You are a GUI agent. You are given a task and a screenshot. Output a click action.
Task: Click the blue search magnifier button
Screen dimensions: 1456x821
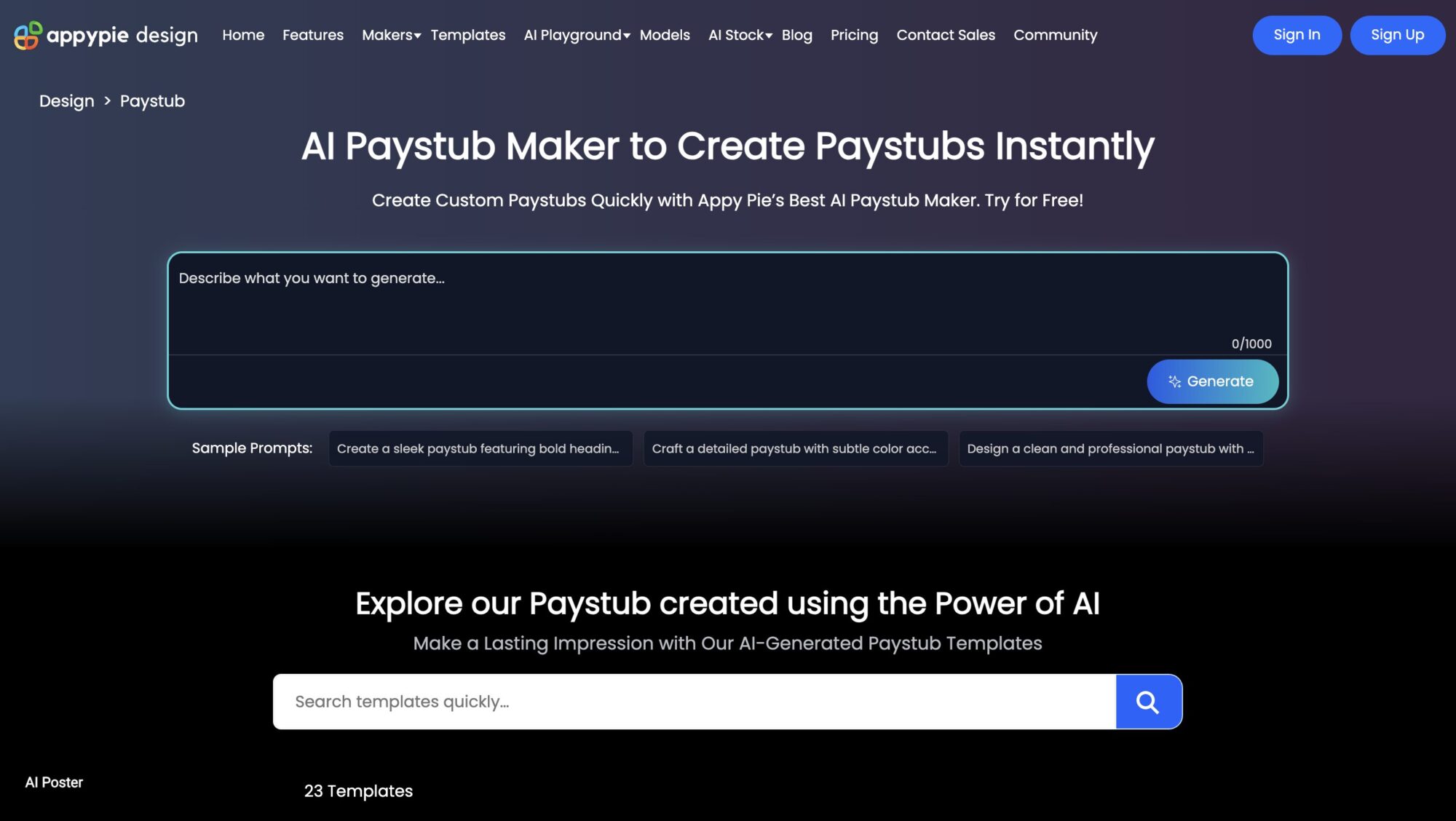pos(1148,702)
